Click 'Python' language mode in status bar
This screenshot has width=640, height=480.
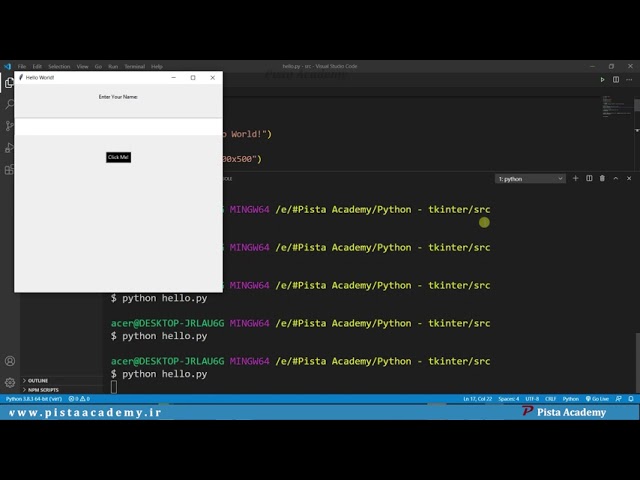[x=571, y=399]
